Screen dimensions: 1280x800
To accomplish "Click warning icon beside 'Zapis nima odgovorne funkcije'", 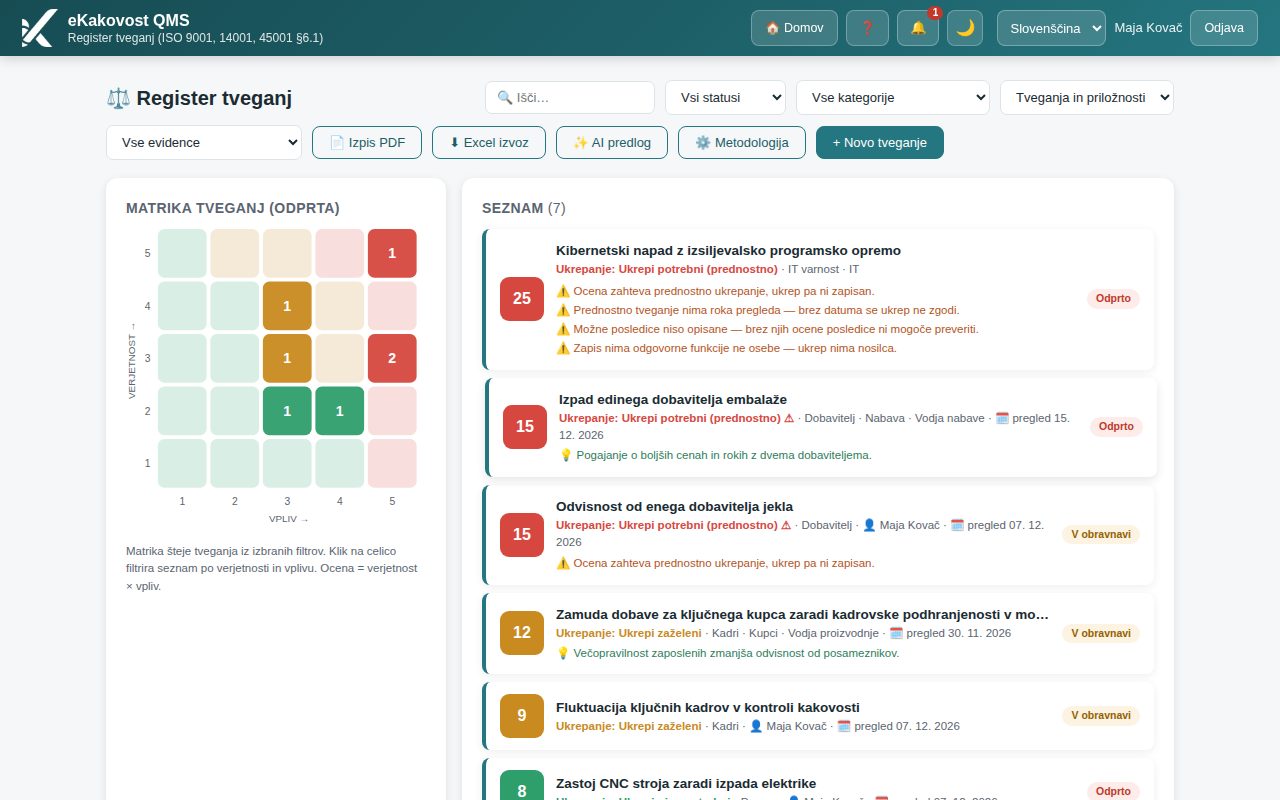I will tap(563, 348).
